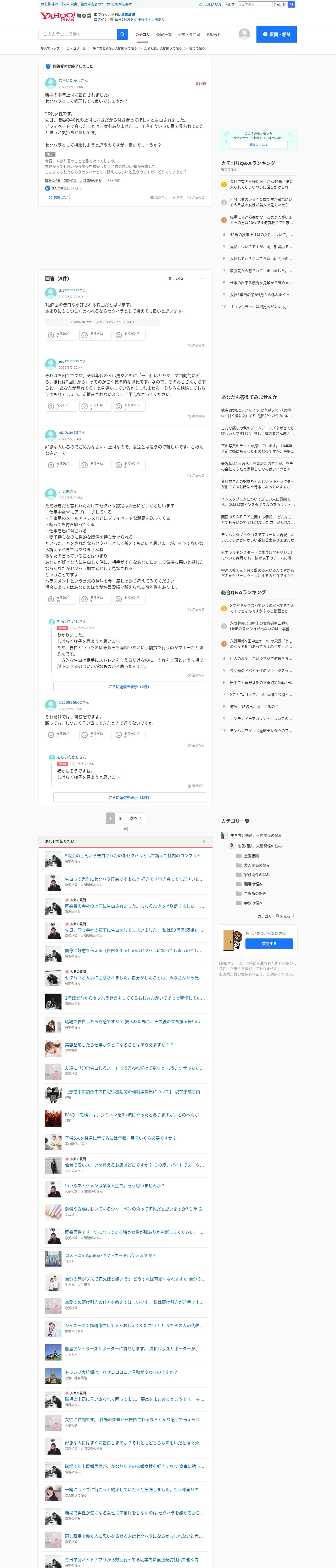
Task: Click なるほど reaction on tk3 answer
Action: [x=61, y=335]
